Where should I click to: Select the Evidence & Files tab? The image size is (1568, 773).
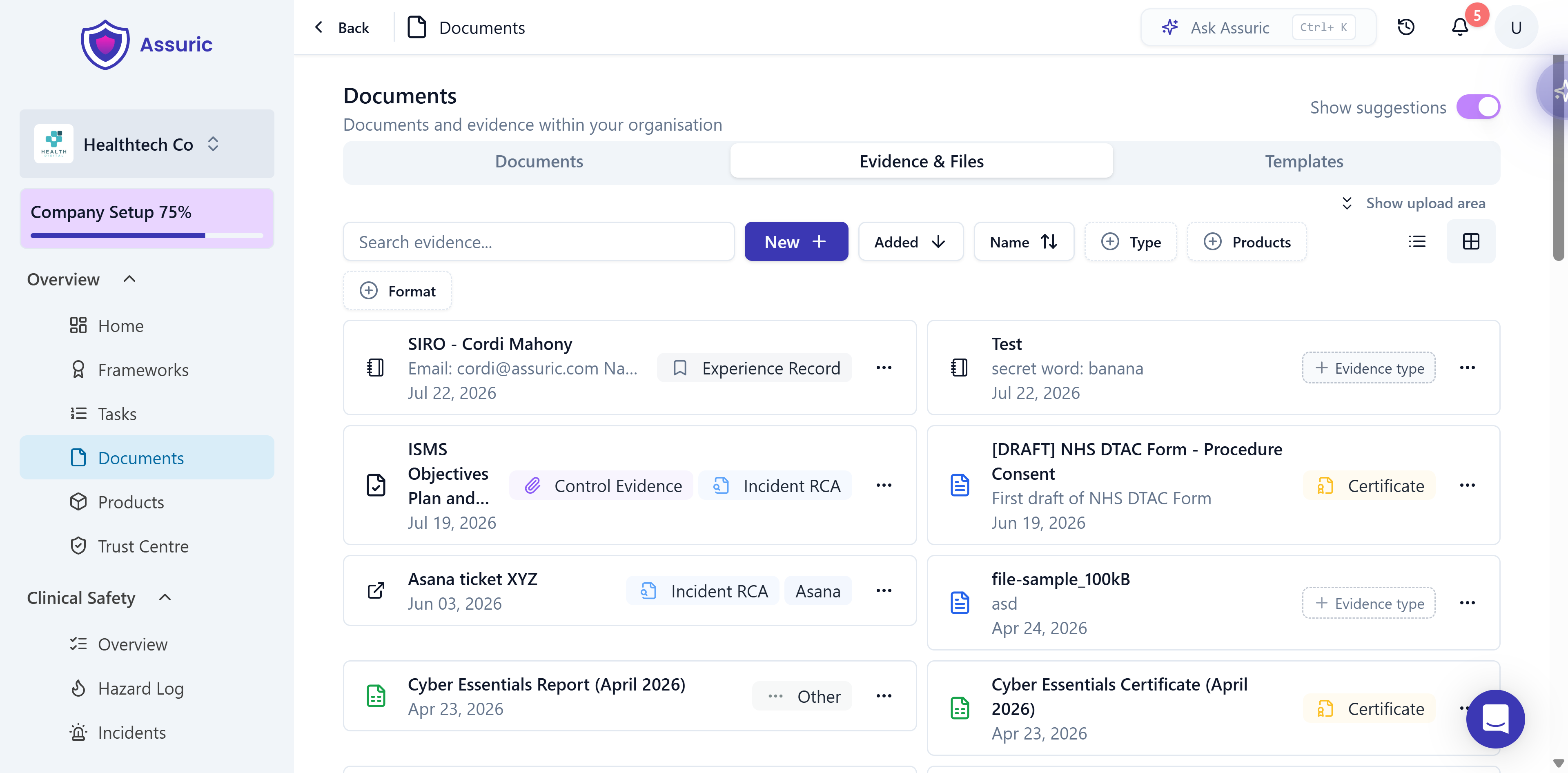pos(922,161)
